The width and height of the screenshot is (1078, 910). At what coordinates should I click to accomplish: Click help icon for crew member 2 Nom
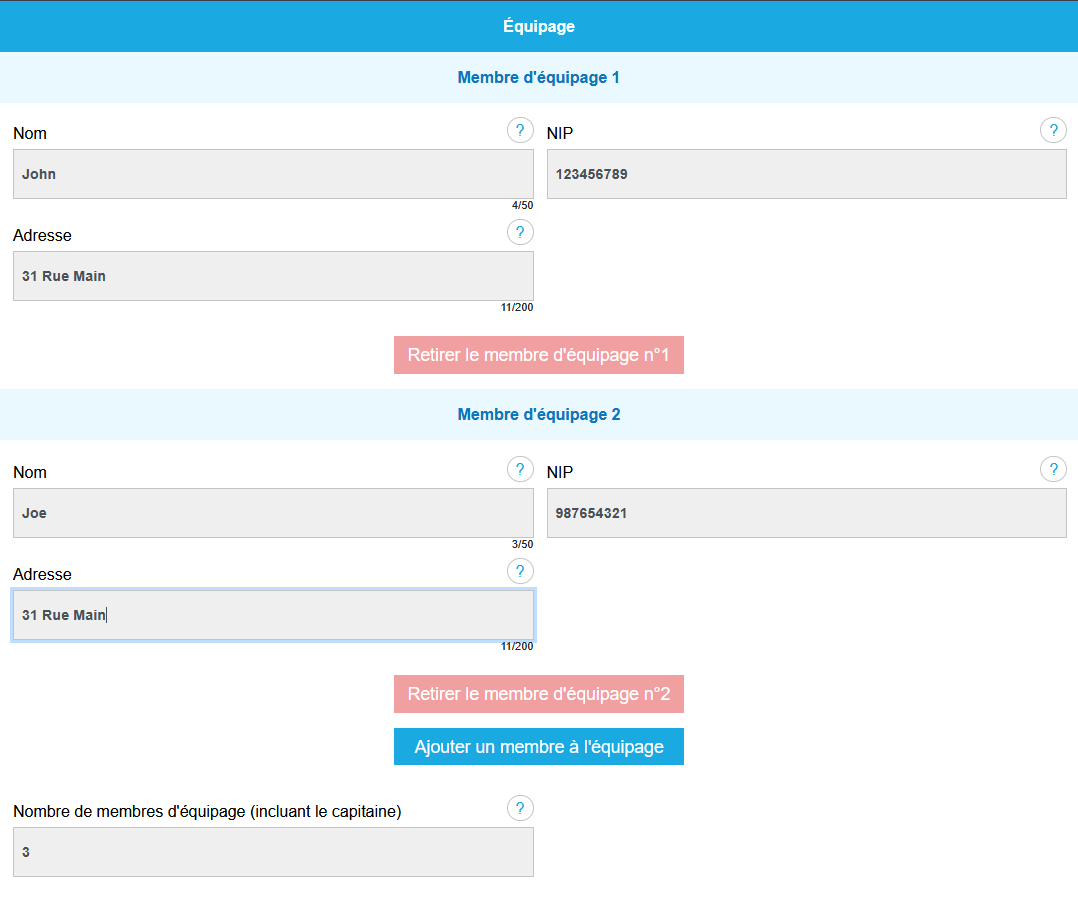pyautogui.click(x=520, y=470)
